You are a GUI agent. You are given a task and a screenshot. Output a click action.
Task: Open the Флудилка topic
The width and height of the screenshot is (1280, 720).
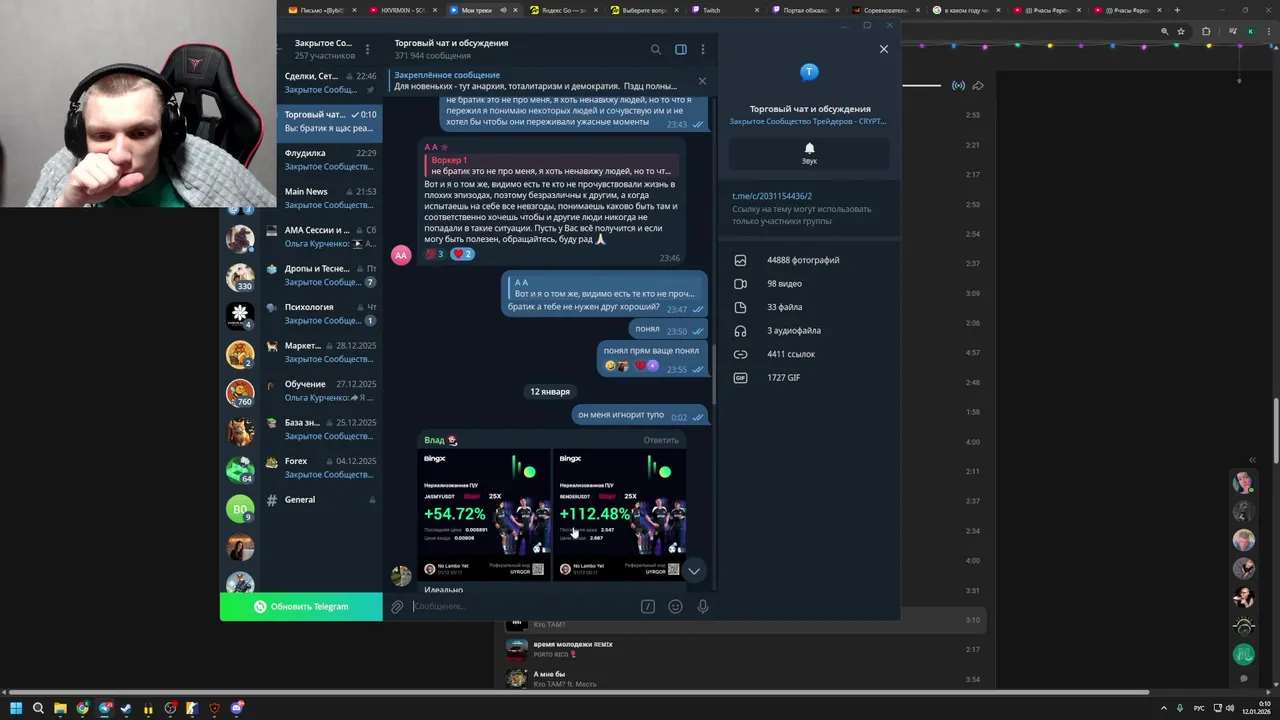coord(323,160)
